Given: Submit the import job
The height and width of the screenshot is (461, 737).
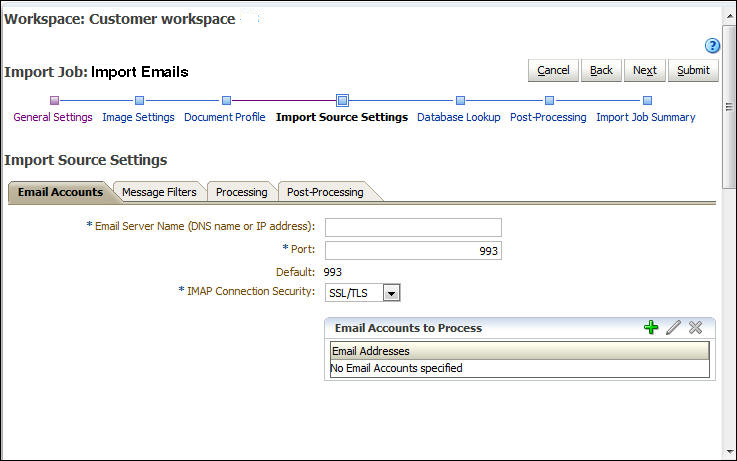Looking at the screenshot, I should pos(693,70).
